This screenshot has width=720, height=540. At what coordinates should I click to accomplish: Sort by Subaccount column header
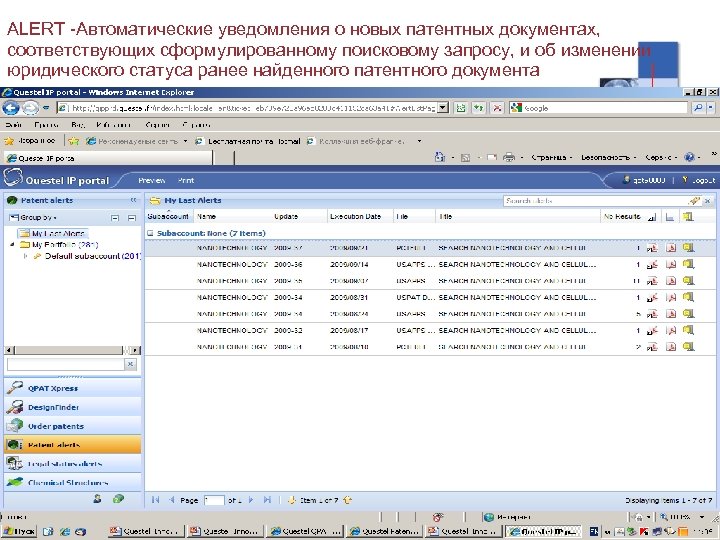point(169,216)
